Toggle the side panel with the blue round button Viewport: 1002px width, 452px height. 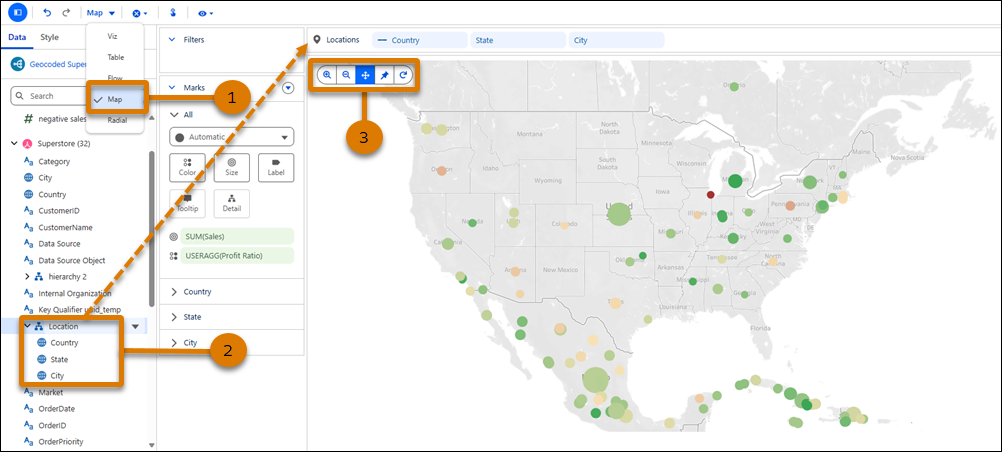click(x=17, y=12)
